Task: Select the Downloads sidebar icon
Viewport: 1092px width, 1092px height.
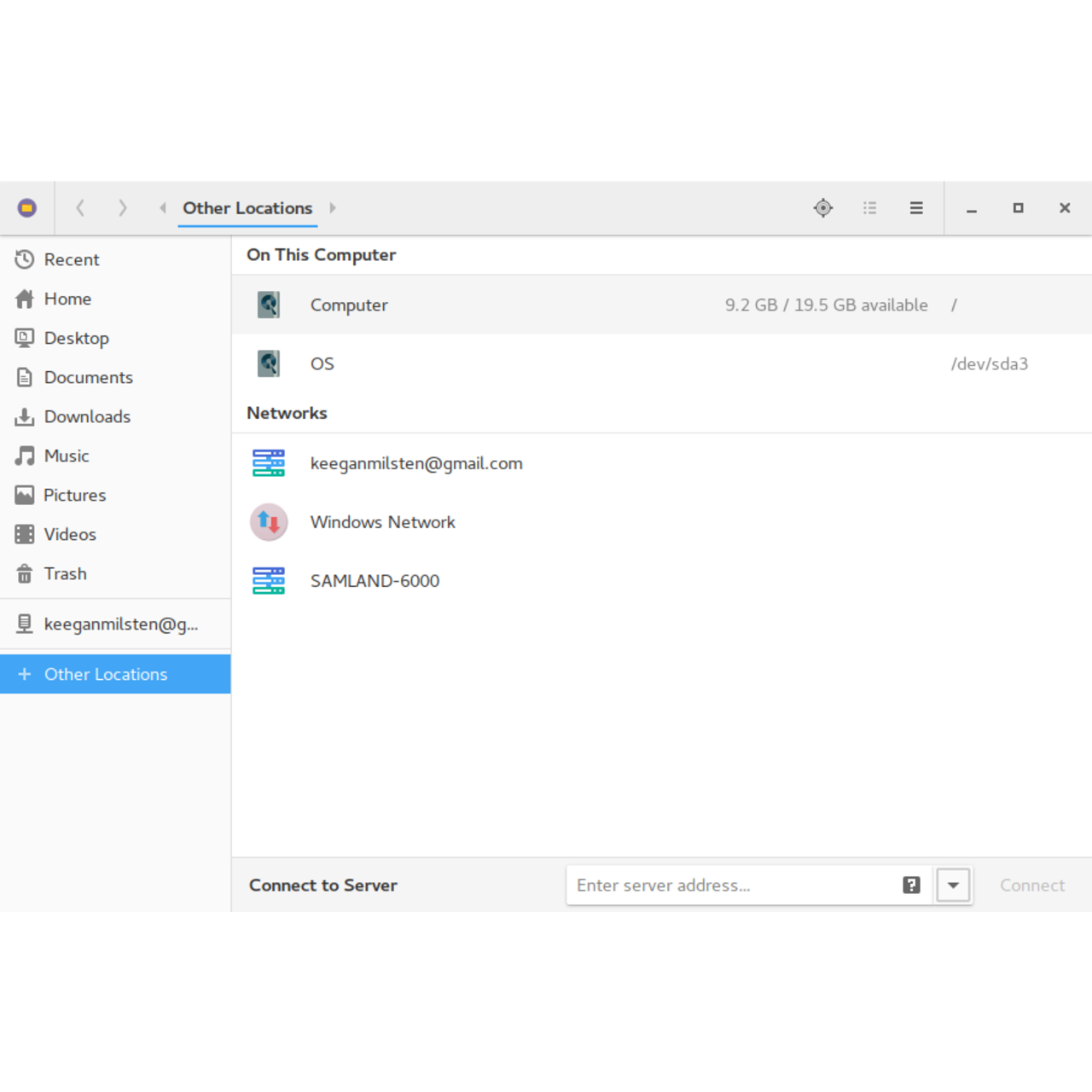Action: (24, 416)
